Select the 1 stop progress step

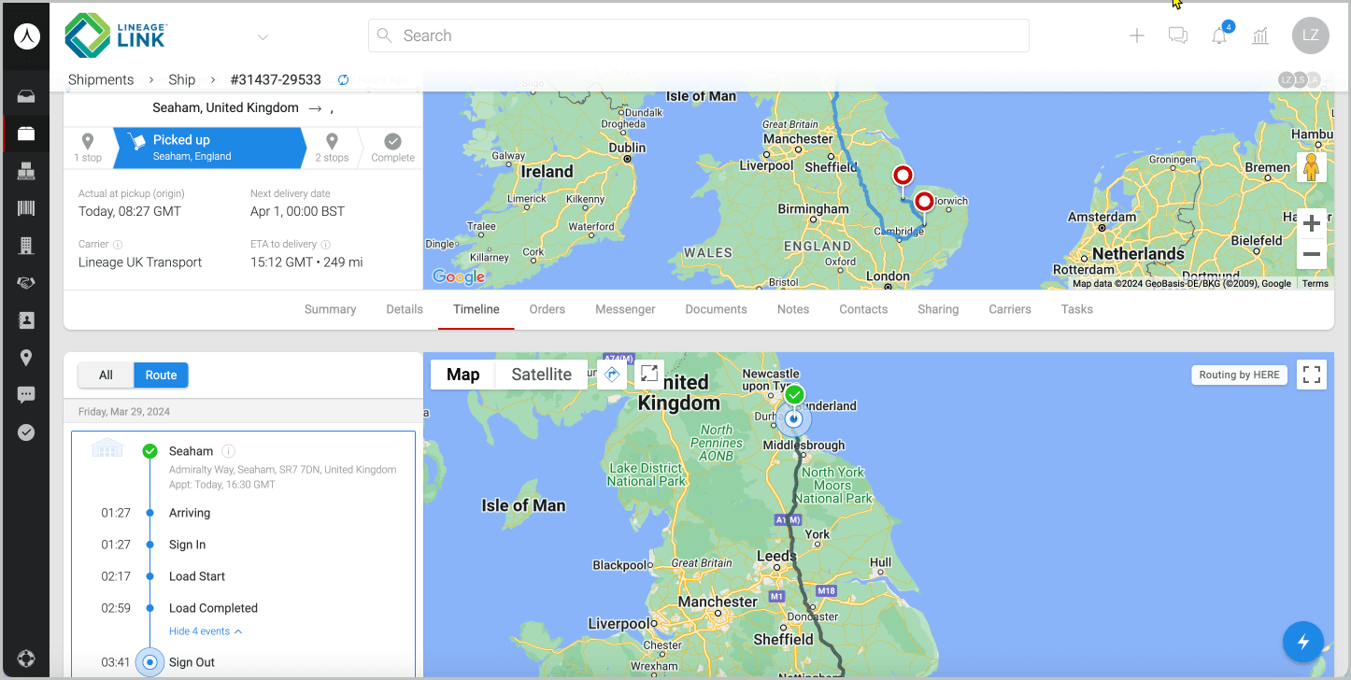[88, 148]
